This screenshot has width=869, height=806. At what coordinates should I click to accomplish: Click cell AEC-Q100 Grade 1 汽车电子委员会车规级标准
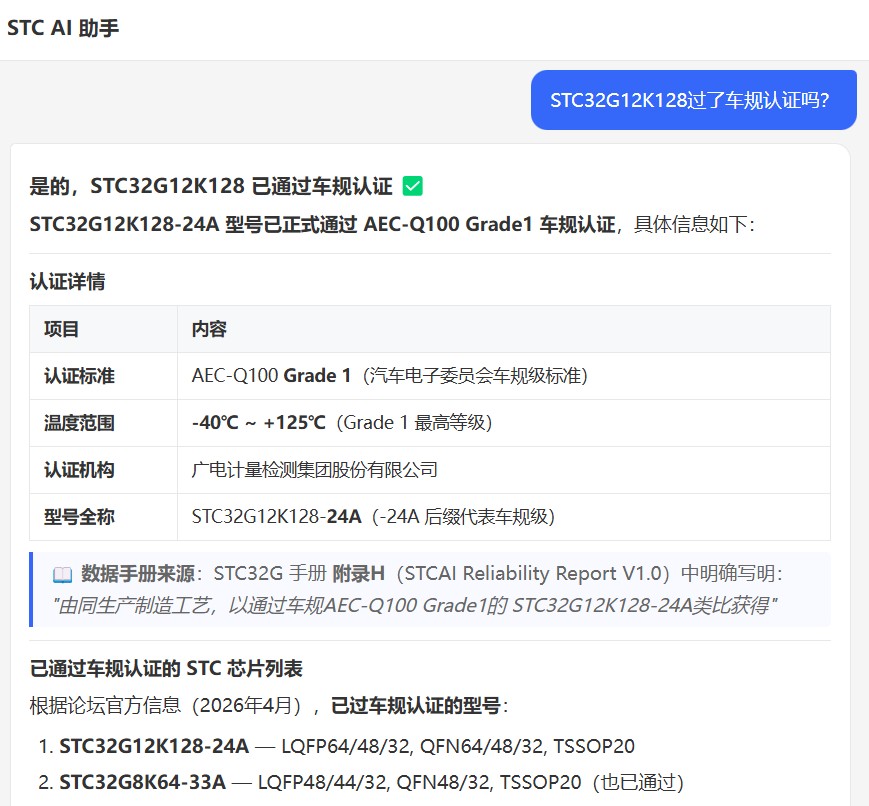pyautogui.click(x=504, y=376)
